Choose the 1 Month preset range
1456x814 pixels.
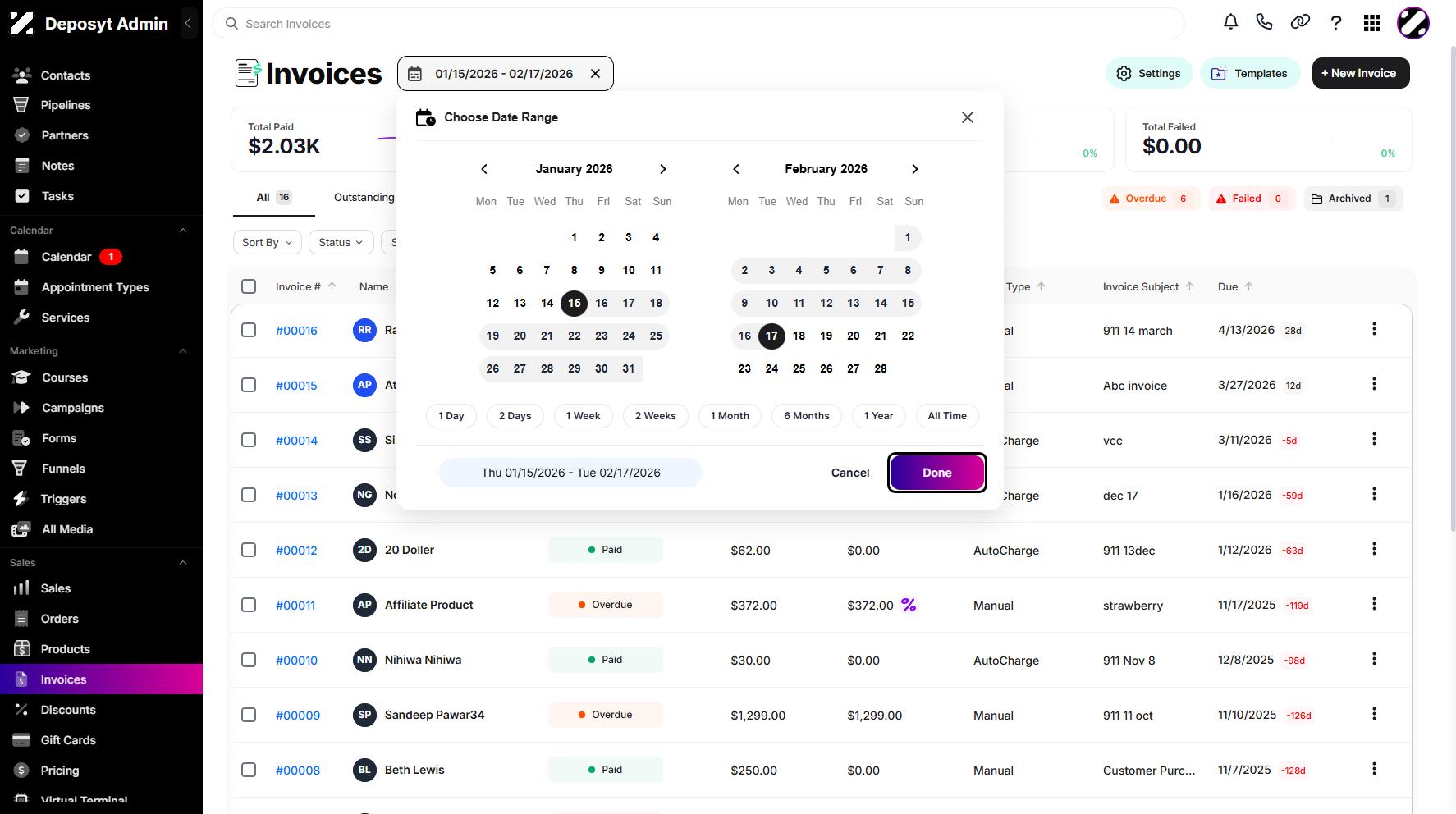tap(730, 416)
